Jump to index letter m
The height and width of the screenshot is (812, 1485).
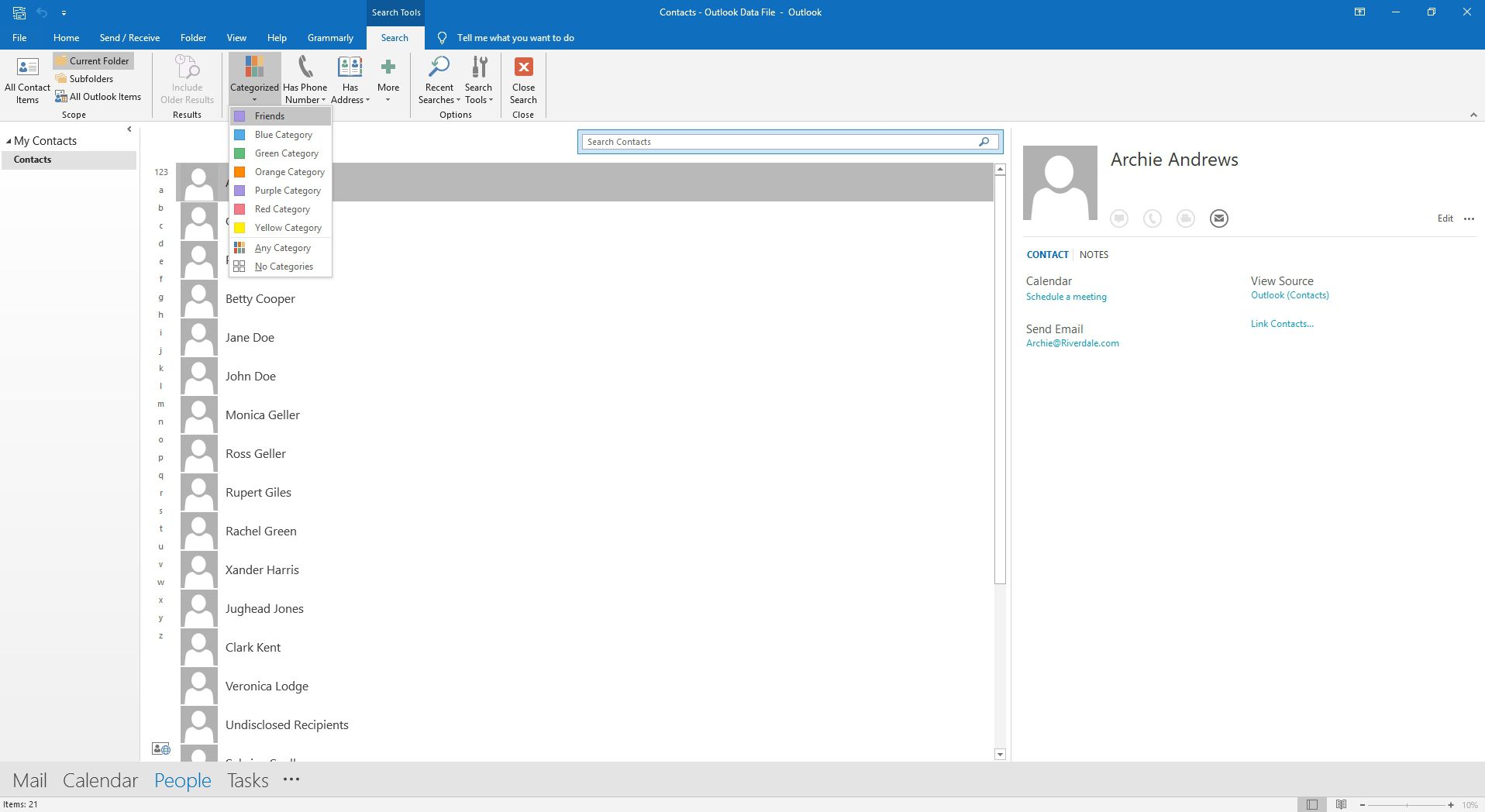click(161, 404)
